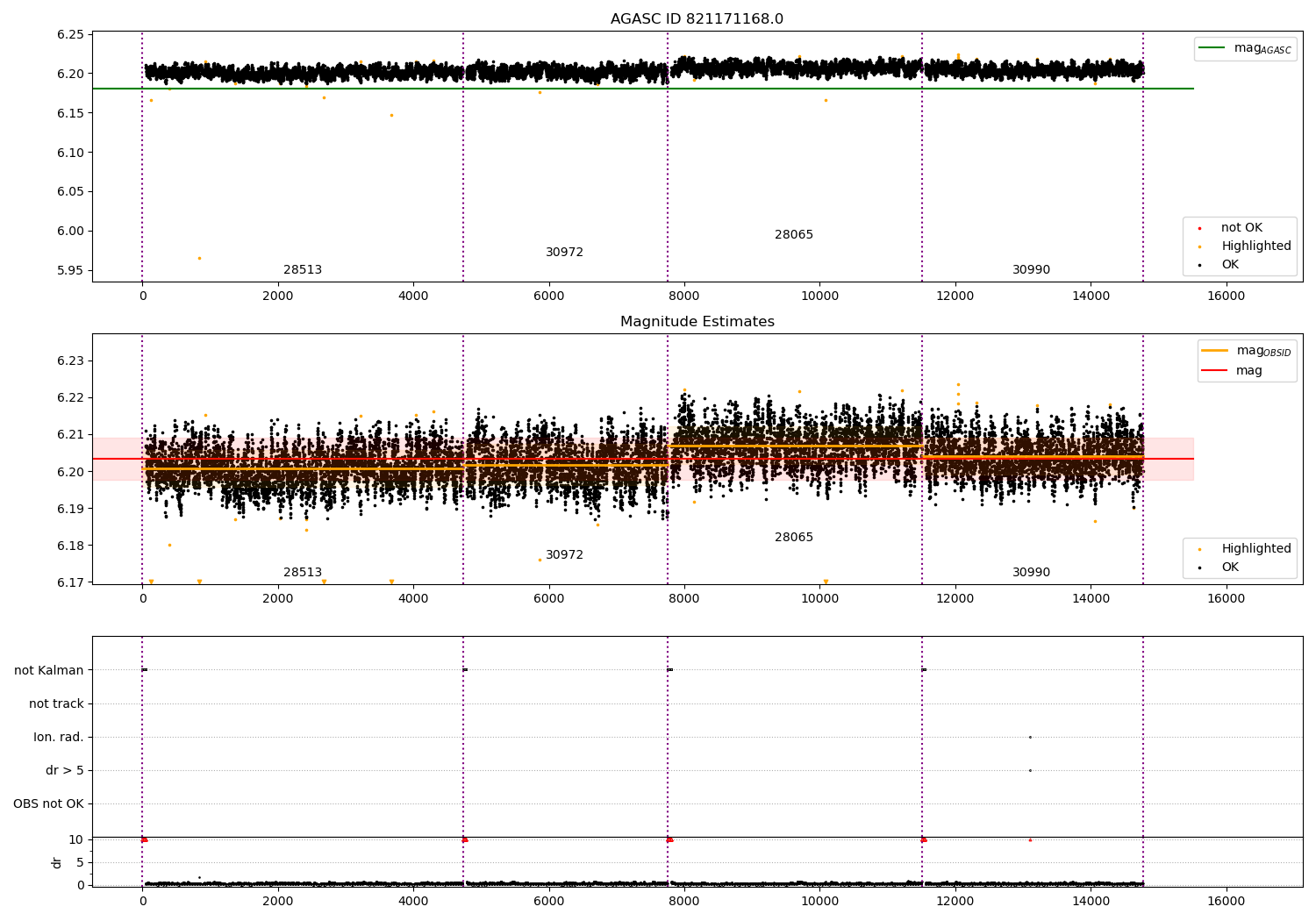Click obsid label 28513 in Magnitude Estimates plot
This screenshot has height=921, width=1316.
tap(303, 573)
